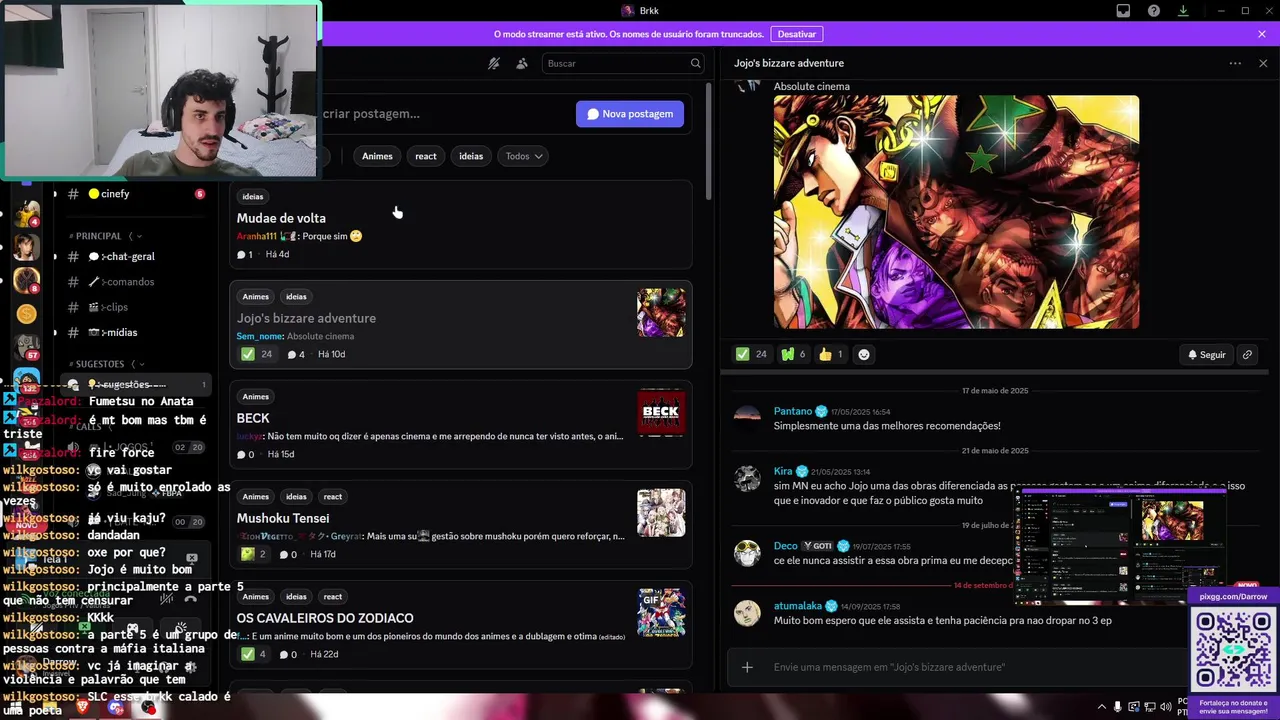The width and height of the screenshot is (1280, 720).
Task: Show hidden tray icons via taskbar chevron
Action: pyautogui.click(x=1102, y=707)
